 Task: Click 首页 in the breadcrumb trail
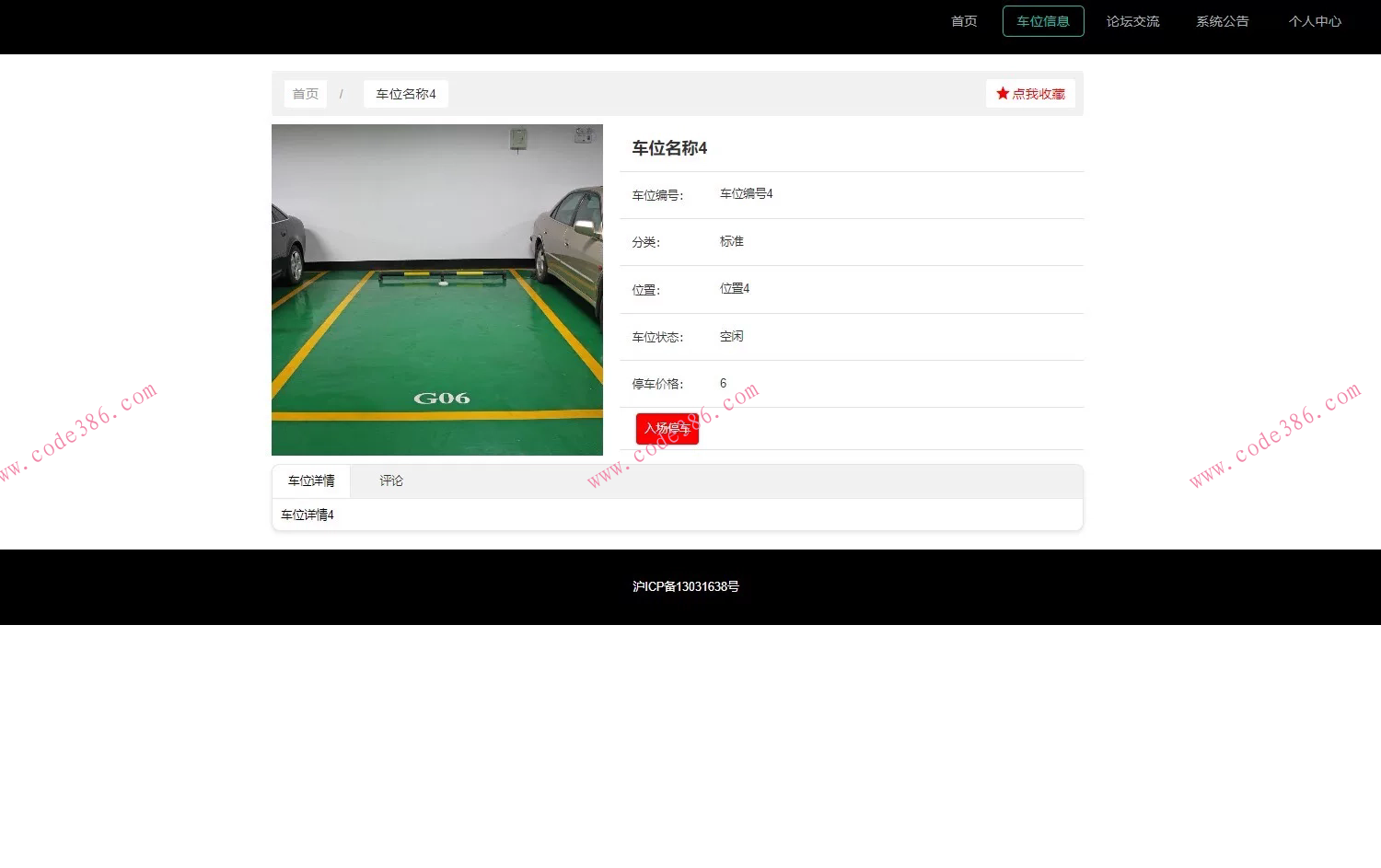pyautogui.click(x=305, y=93)
